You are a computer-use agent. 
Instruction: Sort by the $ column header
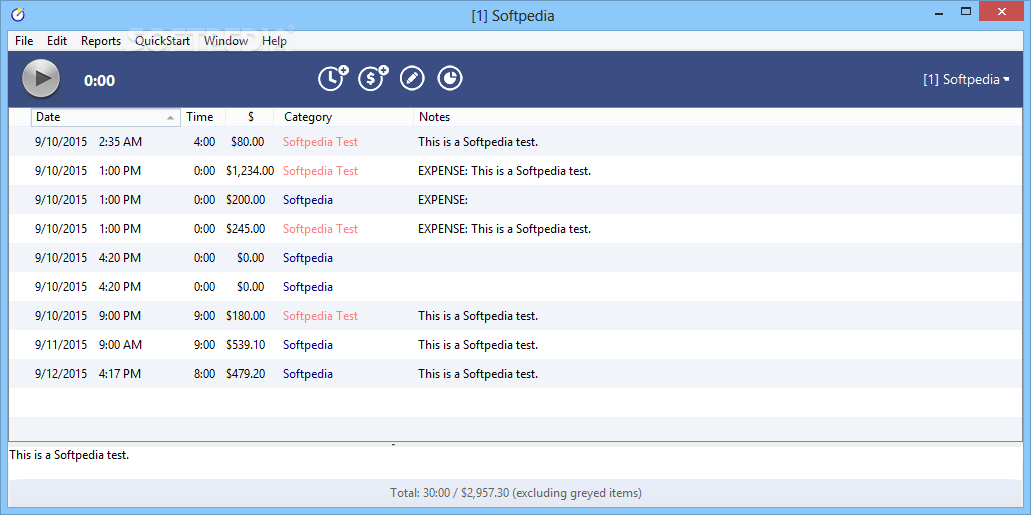click(x=250, y=117)
